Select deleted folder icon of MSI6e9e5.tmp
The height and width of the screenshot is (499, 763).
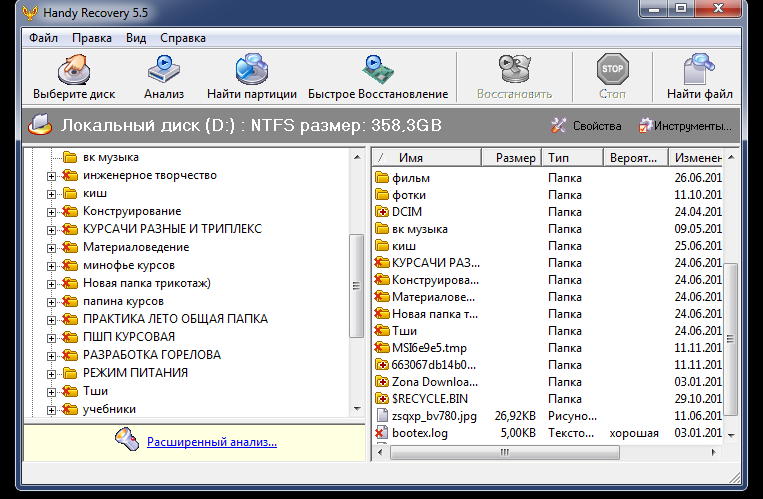(x=382, y=348)
